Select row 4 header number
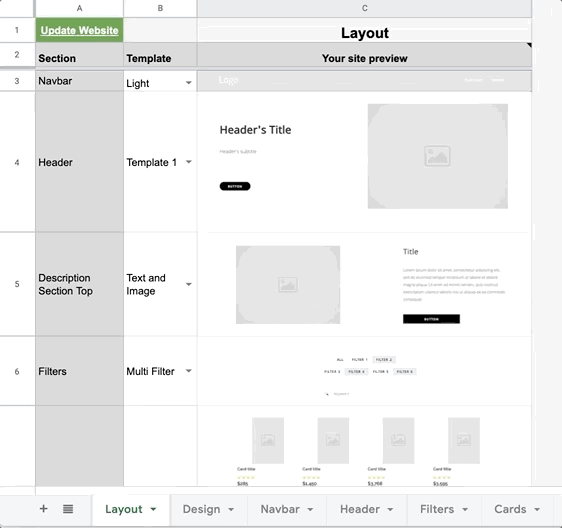Viewport: 562px width, 528px height. point(17,162)
